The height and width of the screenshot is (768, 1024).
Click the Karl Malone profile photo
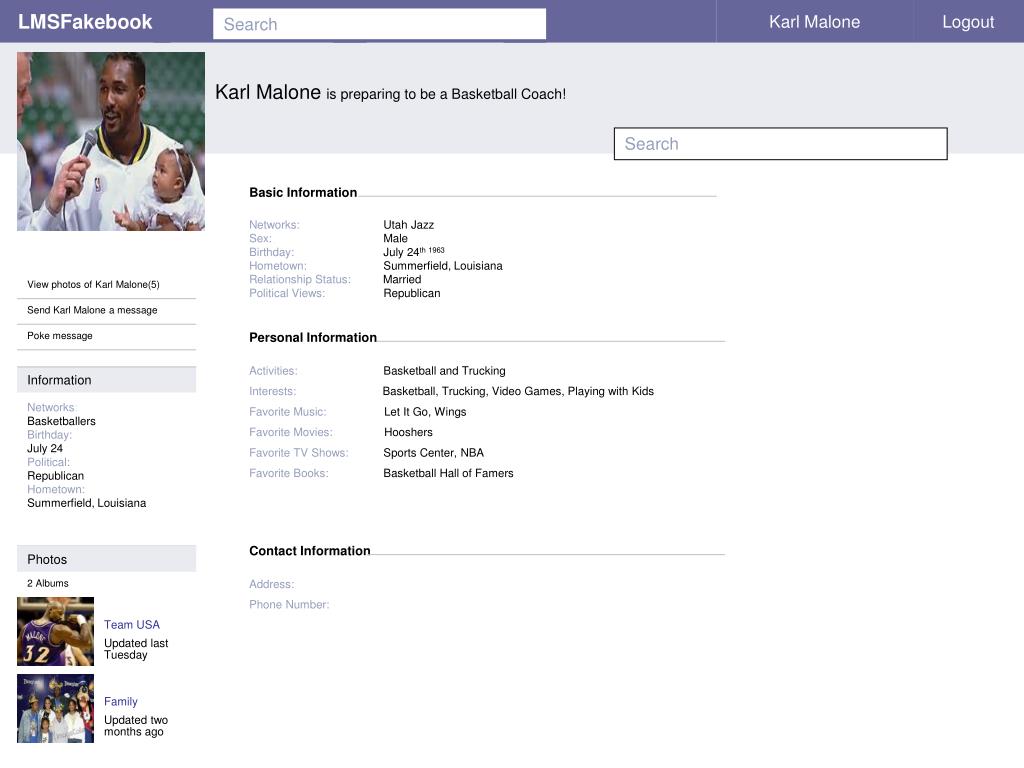tap(111, 141)
